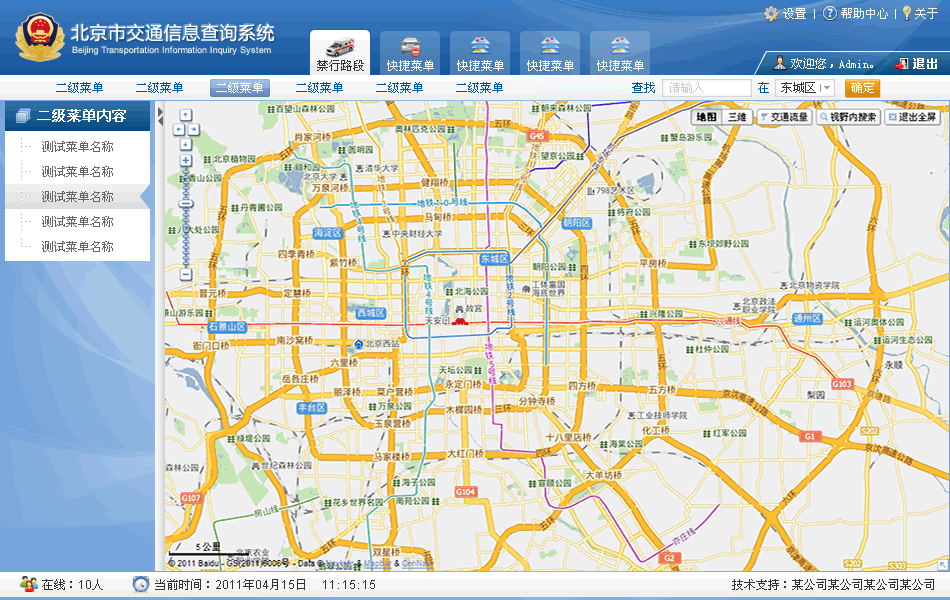
Task: Click the 查找 label beside search box
Action: (x=643, y=88)
